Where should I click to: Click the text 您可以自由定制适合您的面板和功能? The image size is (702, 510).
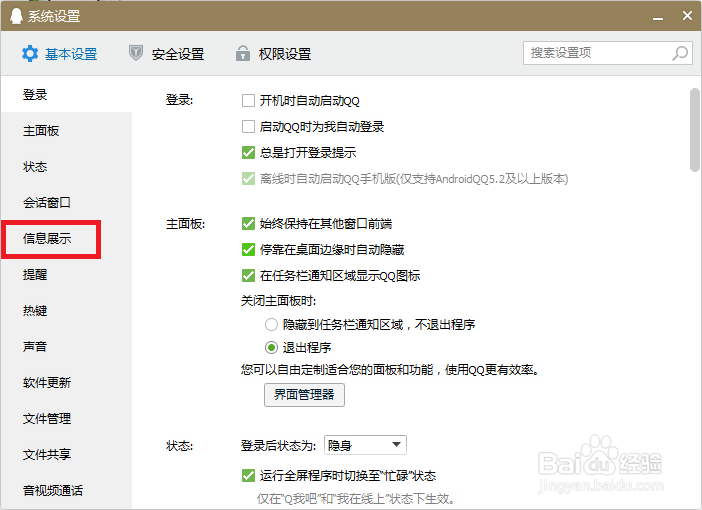coord(337,369)
